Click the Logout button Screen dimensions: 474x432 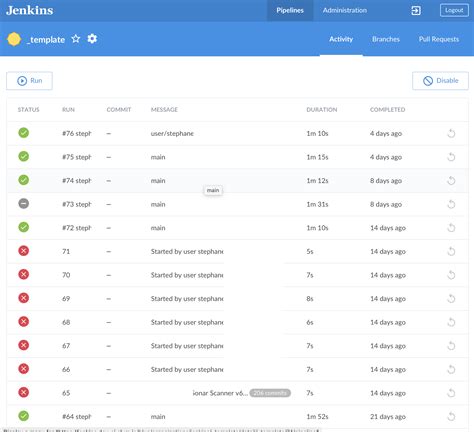tap(454, 10)
